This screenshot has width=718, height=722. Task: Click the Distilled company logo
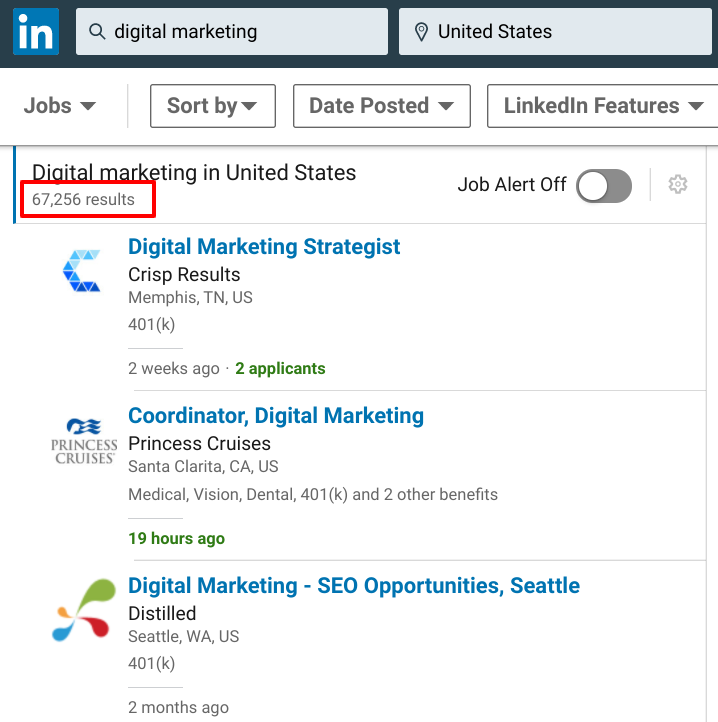[x=84, y=609]
